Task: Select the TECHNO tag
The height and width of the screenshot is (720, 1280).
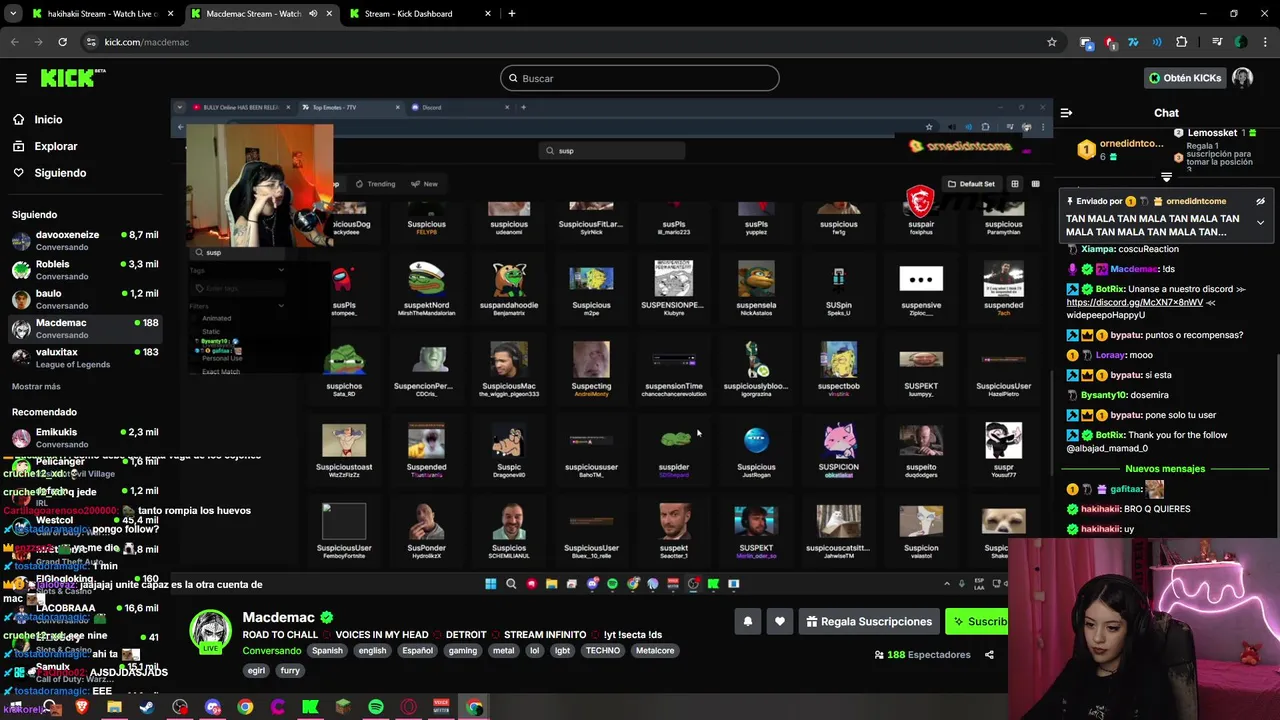Action: [603, 651]
